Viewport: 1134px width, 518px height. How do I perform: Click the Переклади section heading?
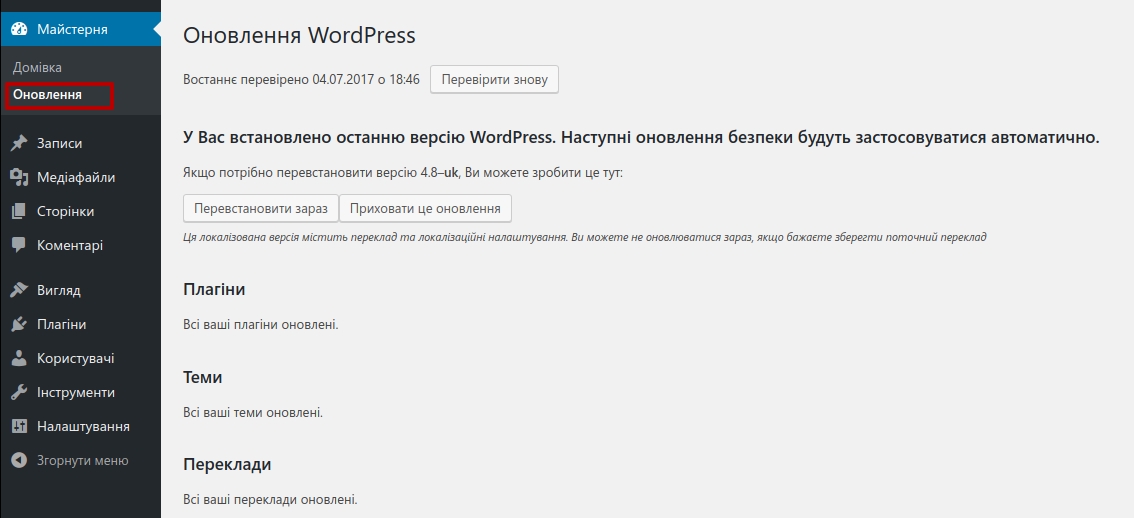click(x=227, y=464)
